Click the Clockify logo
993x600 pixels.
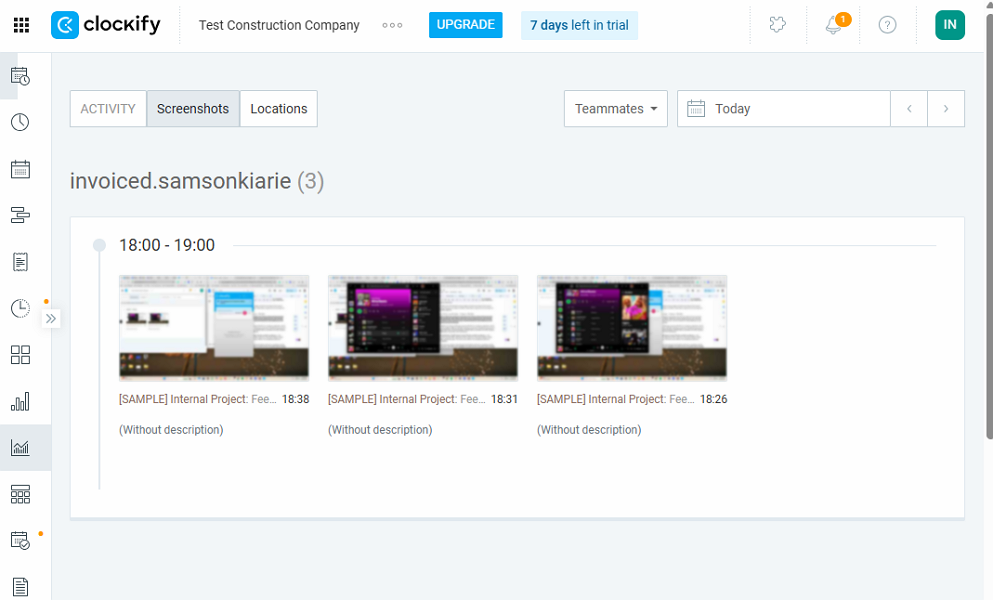pos(105,25)
